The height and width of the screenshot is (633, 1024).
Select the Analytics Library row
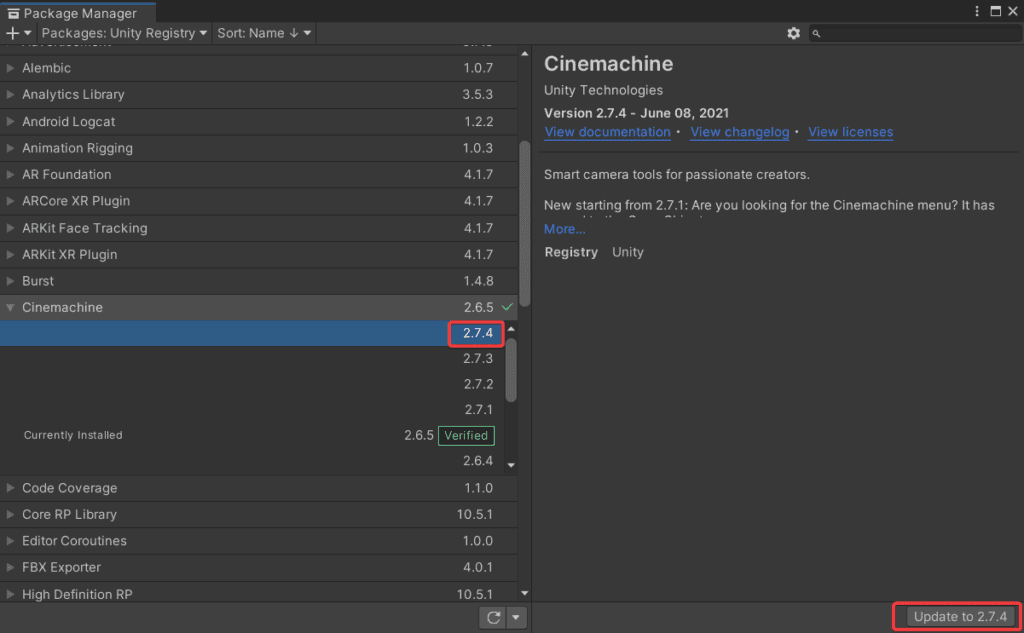point(259,95)
